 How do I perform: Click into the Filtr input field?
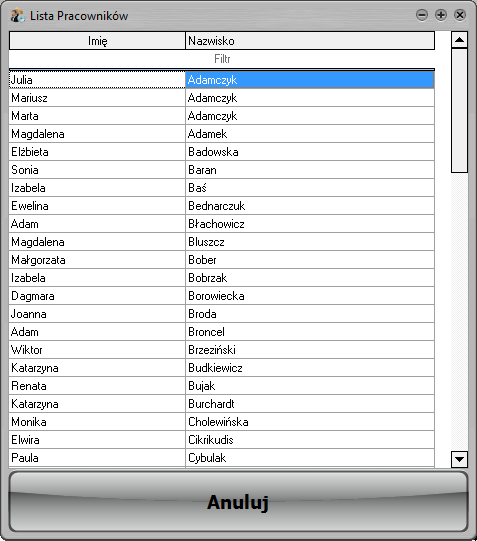222,59
